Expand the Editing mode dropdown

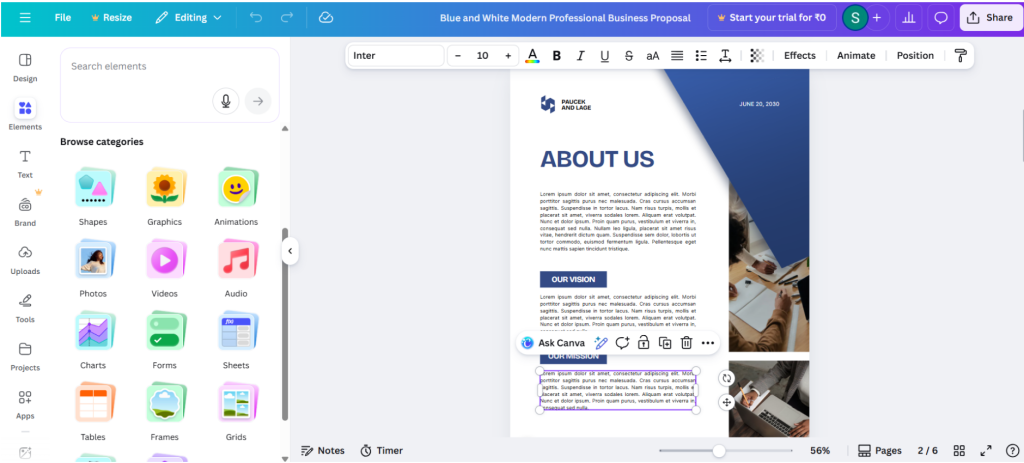[189, 18]
